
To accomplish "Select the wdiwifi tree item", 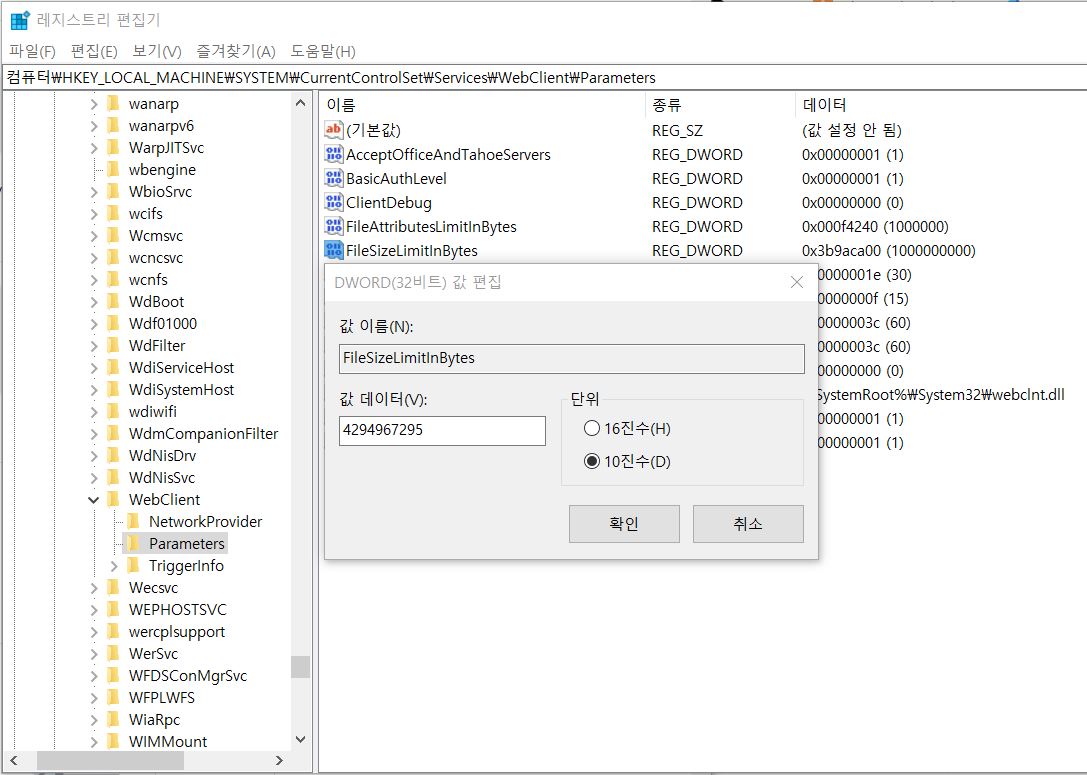I will [x=153, y=412].
